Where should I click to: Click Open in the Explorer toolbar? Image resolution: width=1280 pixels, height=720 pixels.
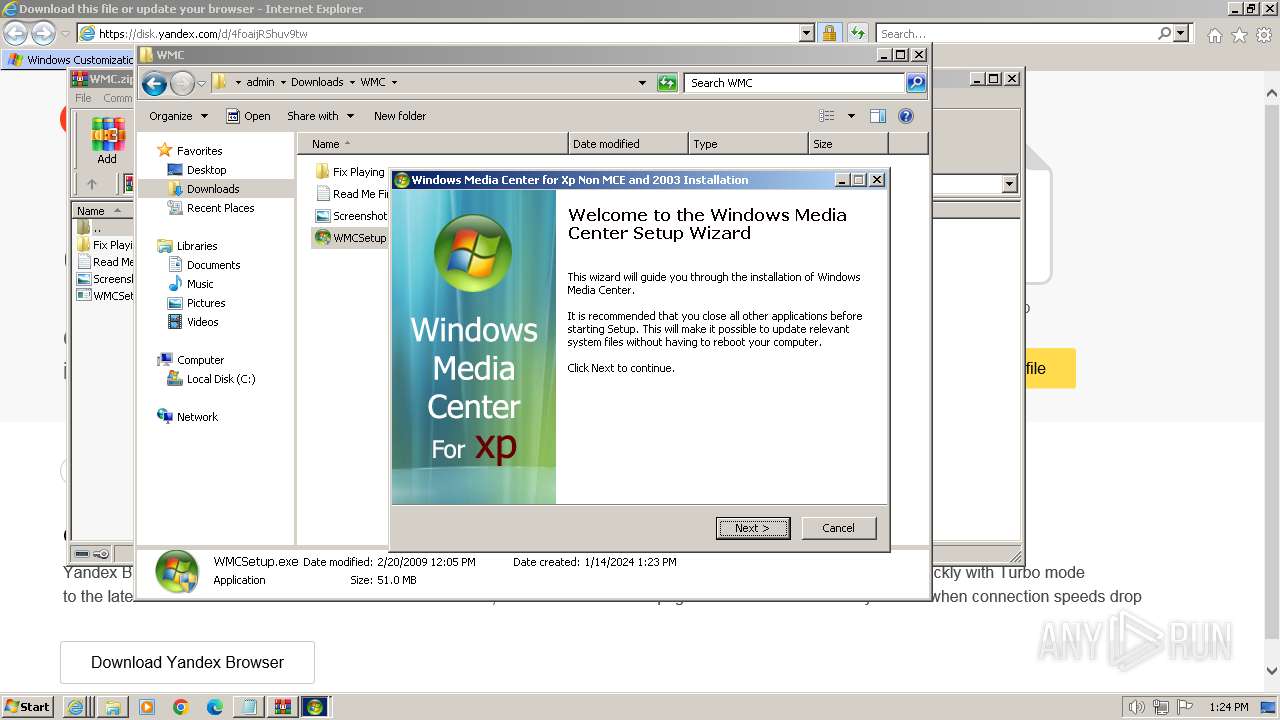(x=248, y=116)
